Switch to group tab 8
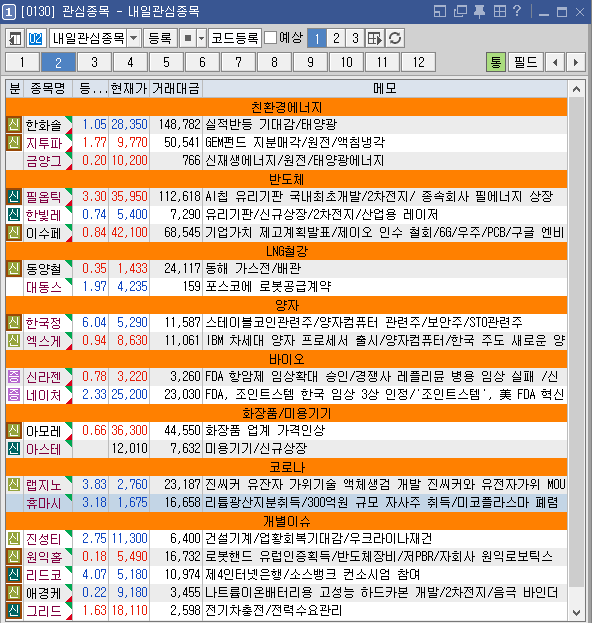This screenshot has width=592, height=623. tap(275, 62)
